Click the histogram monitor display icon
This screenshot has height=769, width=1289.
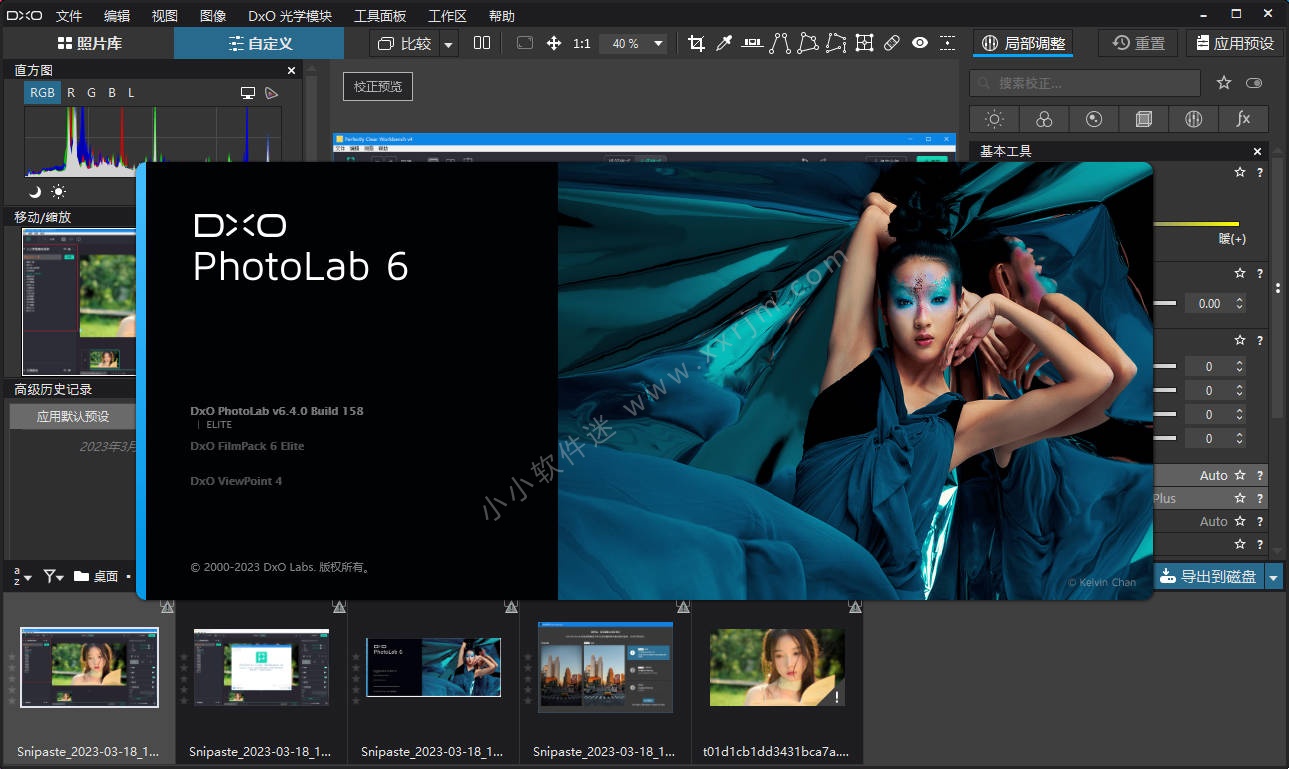[248, 93]
